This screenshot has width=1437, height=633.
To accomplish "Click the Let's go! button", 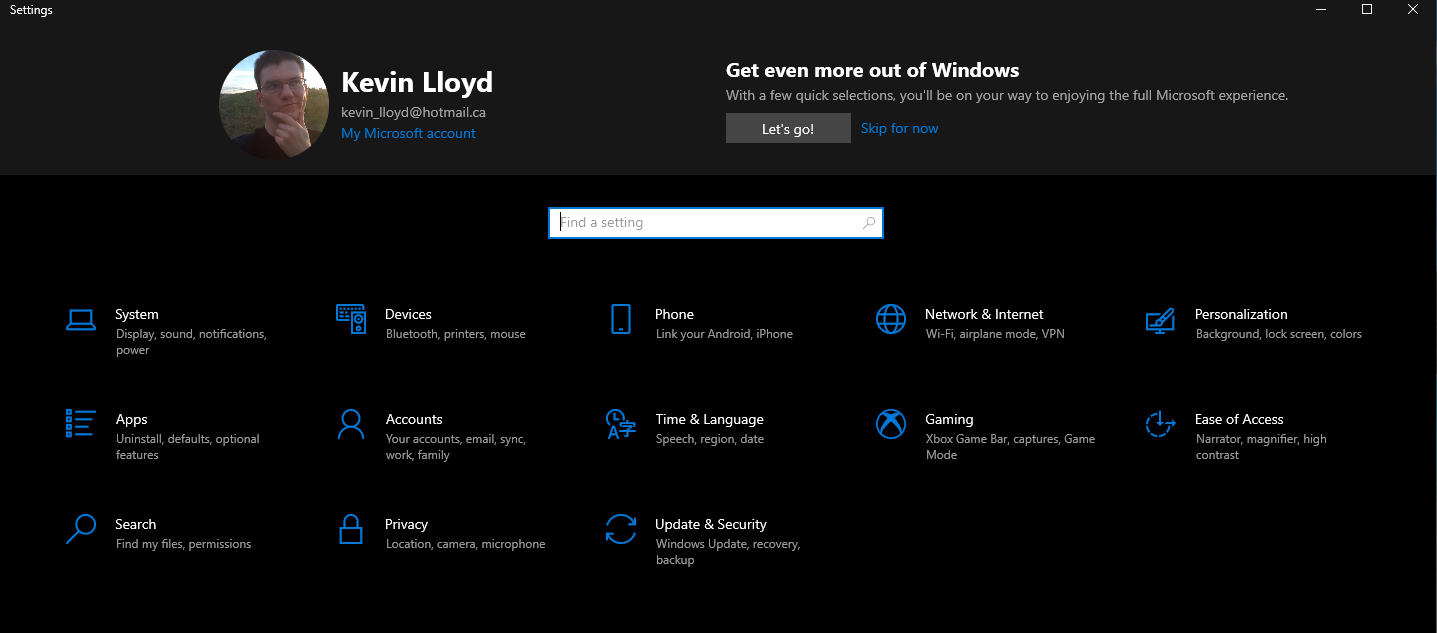I will (x=788, y=128).
